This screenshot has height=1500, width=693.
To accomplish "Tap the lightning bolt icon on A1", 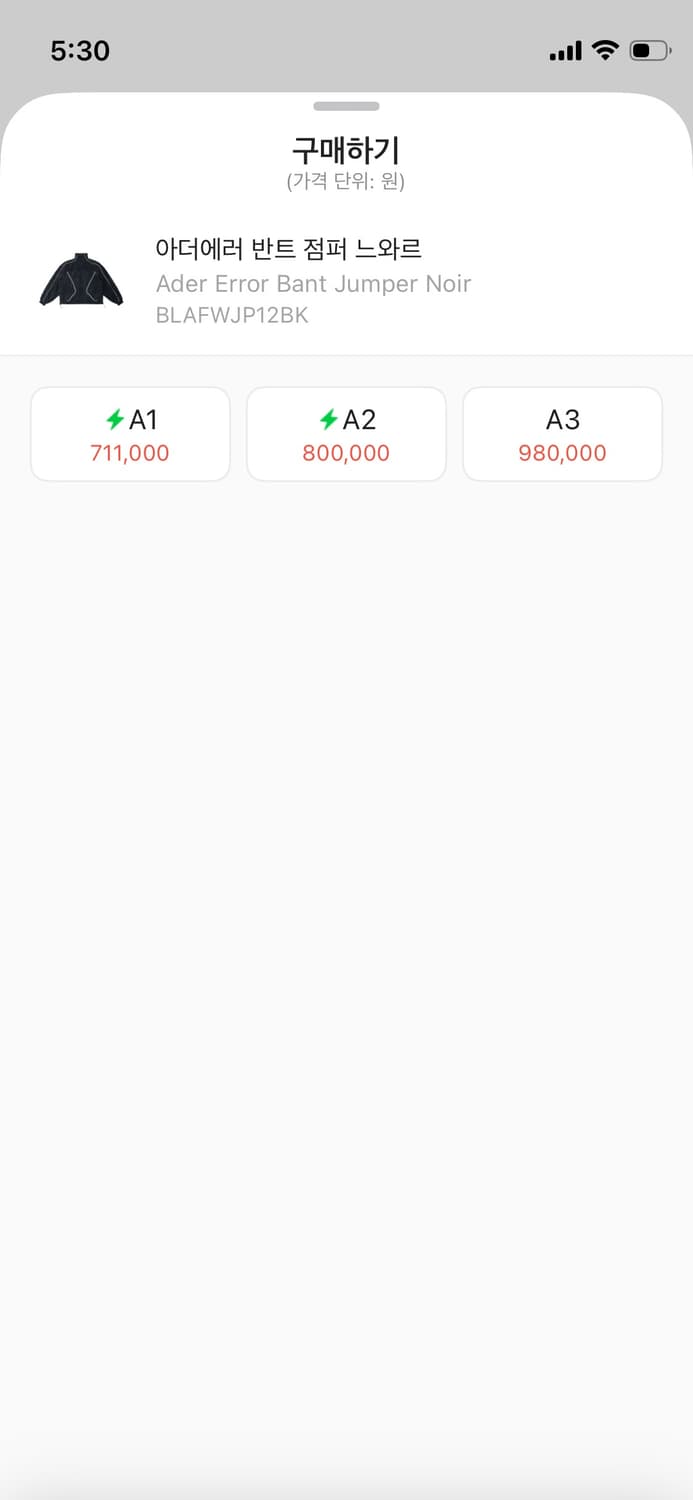I will click(115, 420).
